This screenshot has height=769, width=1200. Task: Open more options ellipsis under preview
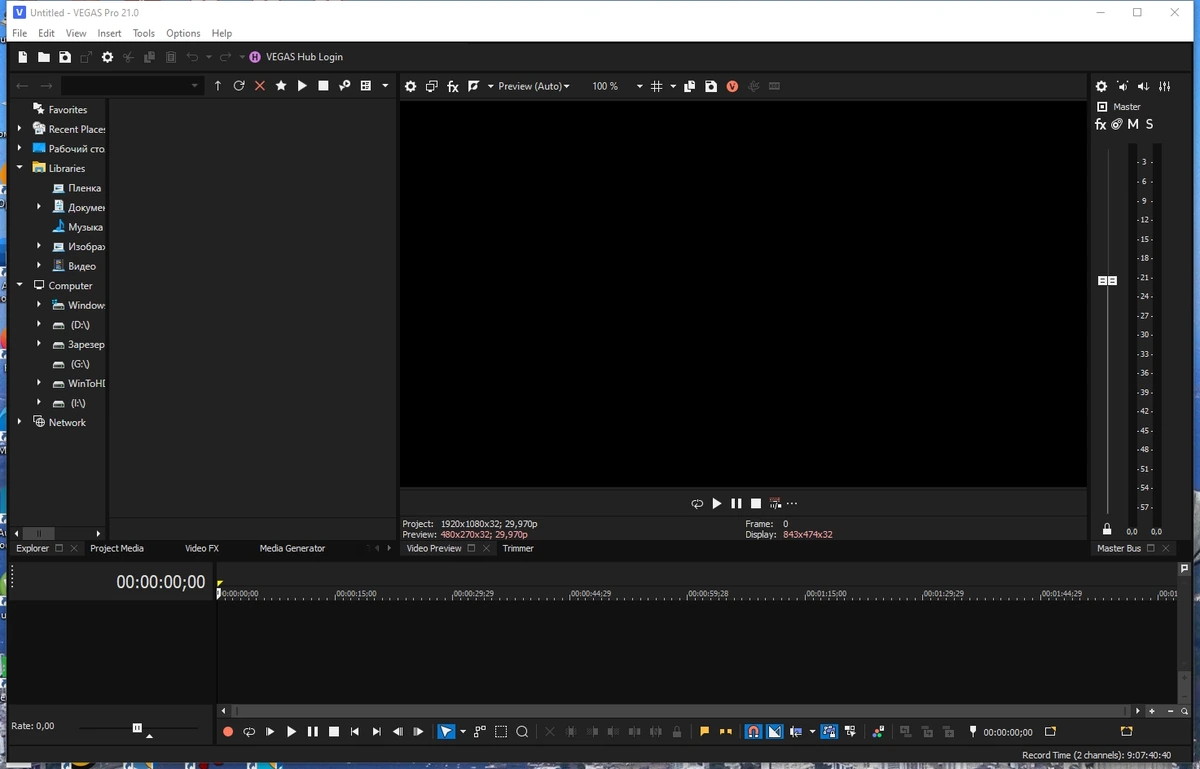tap(792, 504)
